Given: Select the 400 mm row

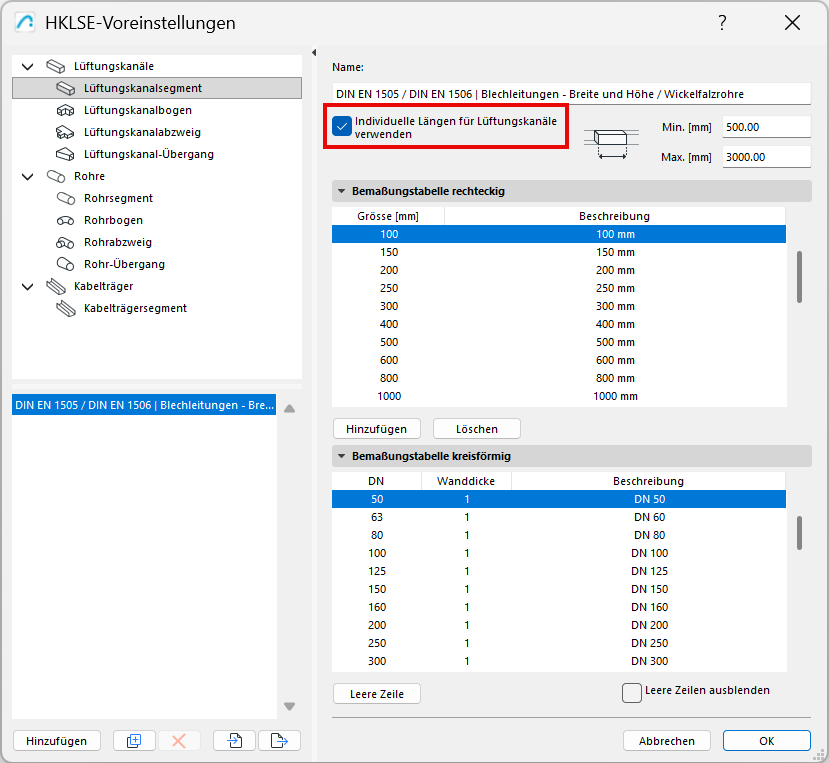Looking at the screenshot, I should click(559, 324).
